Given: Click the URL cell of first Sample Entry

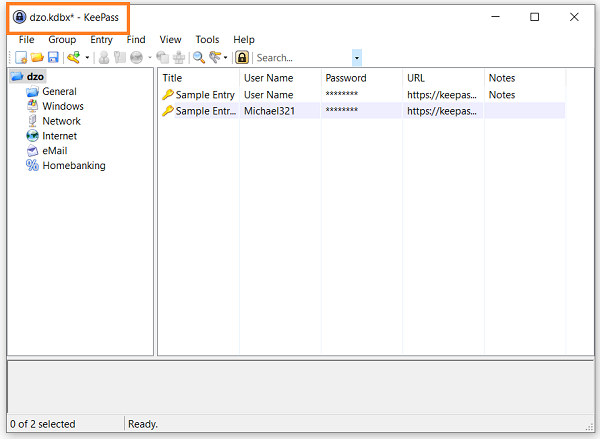Looking at the screenshot, I should (442, 95).
